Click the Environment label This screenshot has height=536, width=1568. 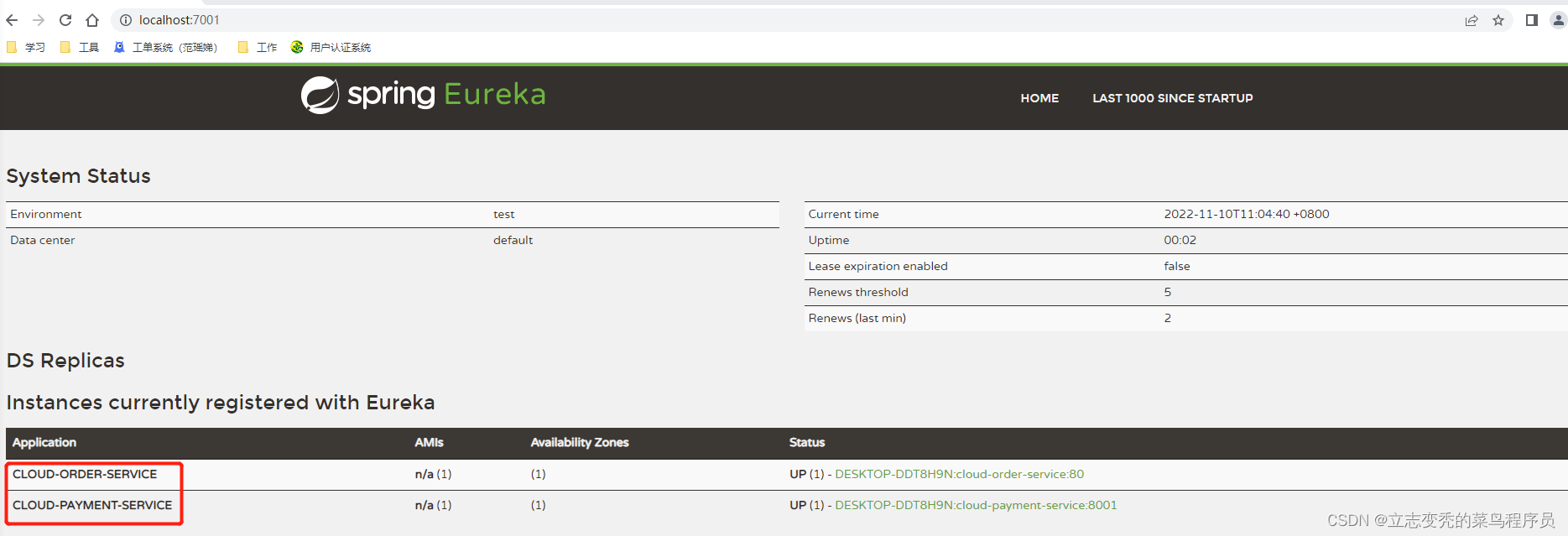46,214
